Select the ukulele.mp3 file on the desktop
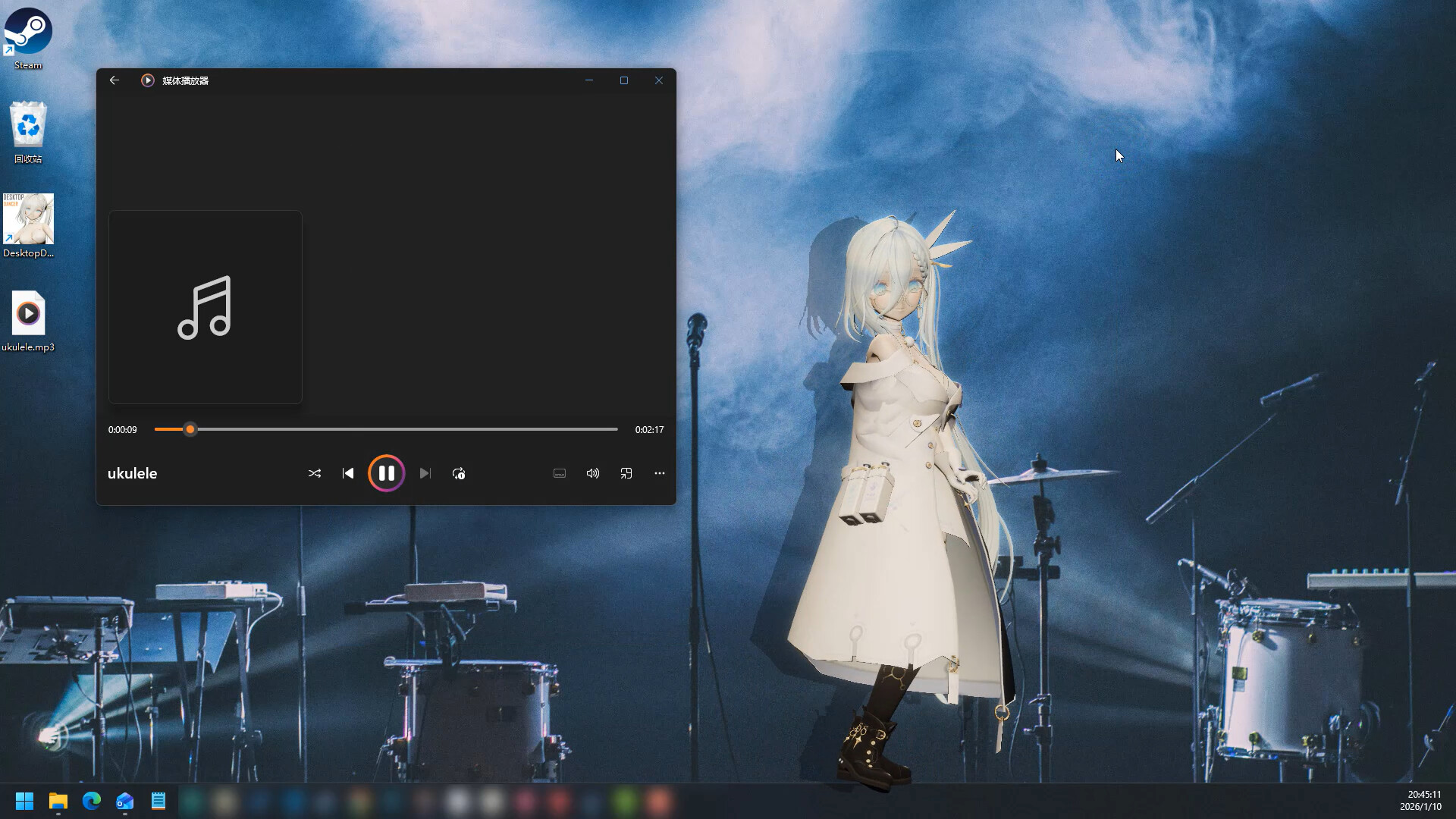The image size is (1456, 819). coord(28,313)
